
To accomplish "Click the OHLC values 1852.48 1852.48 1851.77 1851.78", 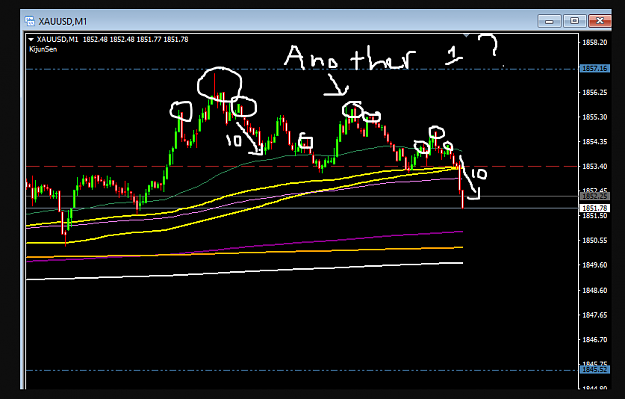I will (136, 39).
